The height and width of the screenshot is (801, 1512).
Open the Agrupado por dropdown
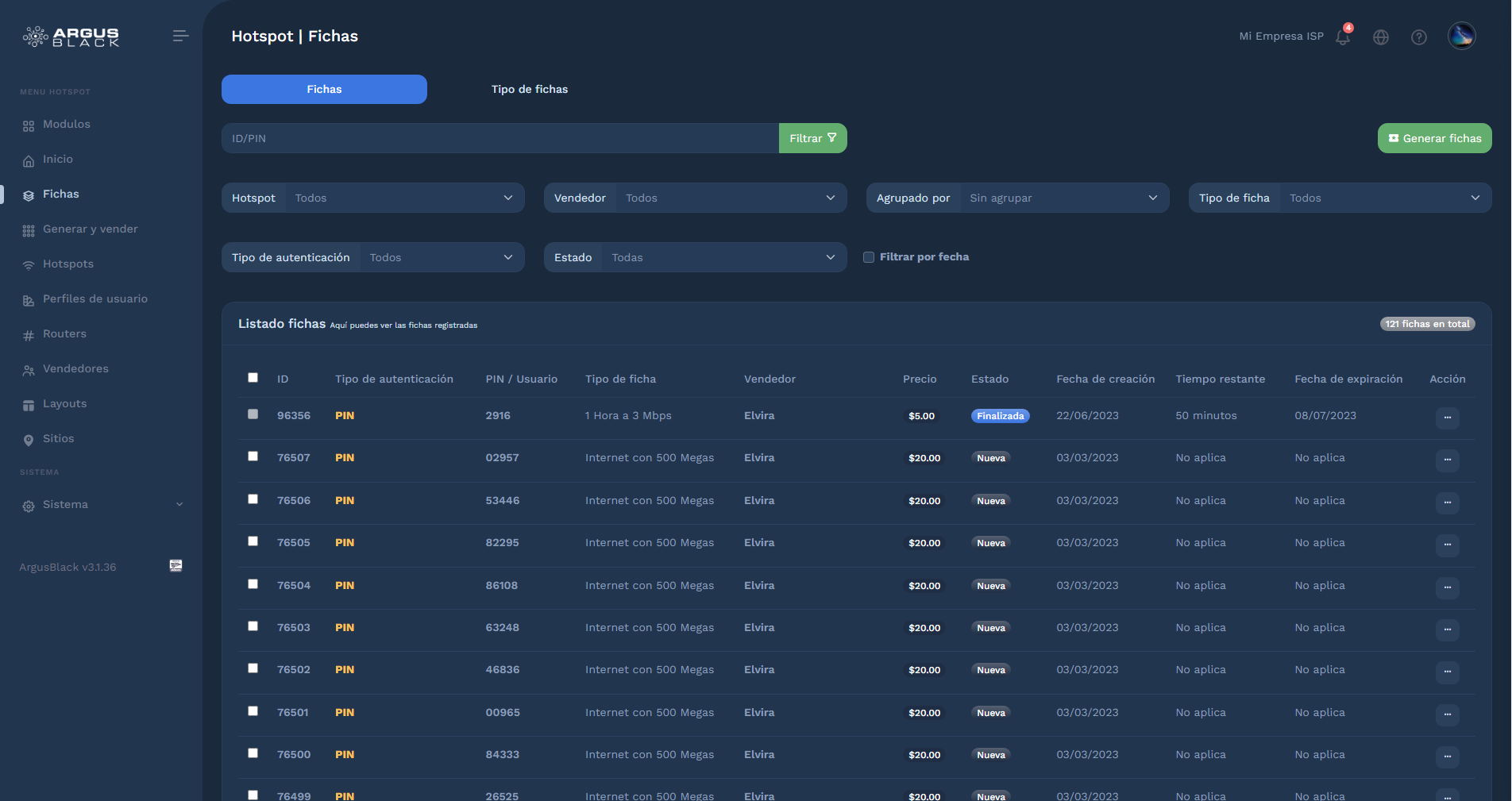click(x=1063, y=198)
